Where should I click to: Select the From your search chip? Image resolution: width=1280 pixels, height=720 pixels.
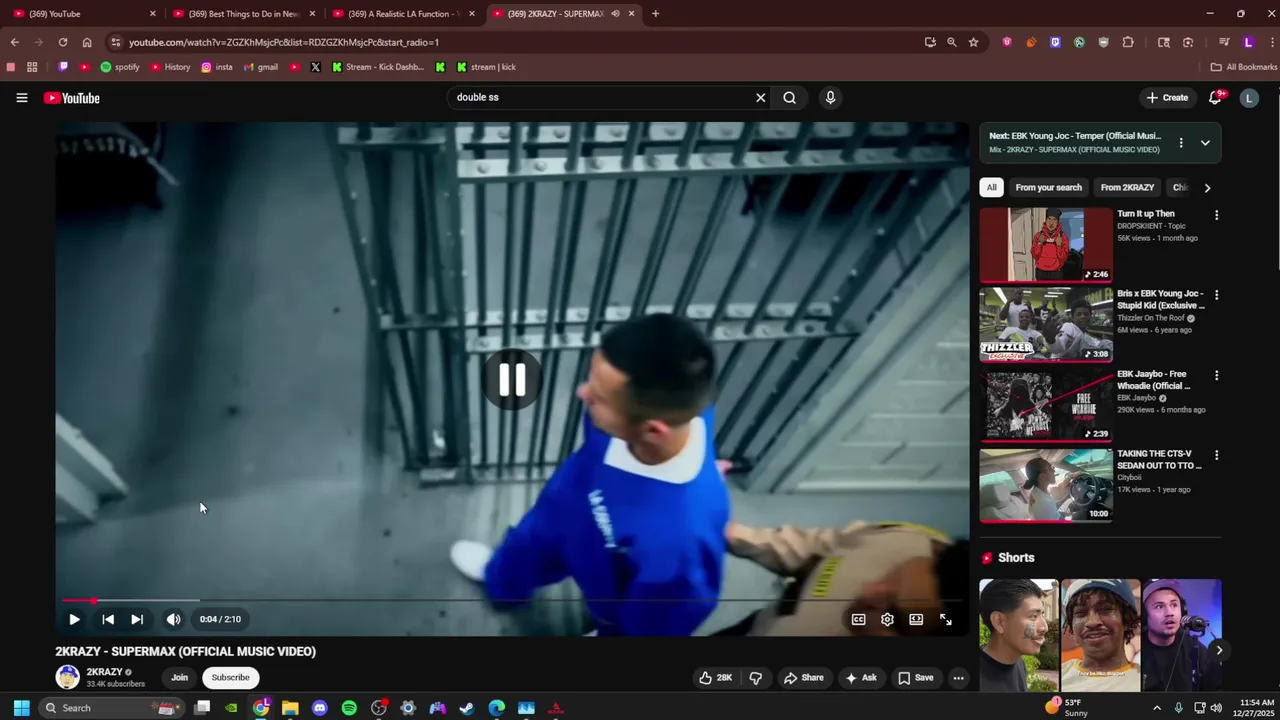pyautogui.click(x=1048, y=187)
